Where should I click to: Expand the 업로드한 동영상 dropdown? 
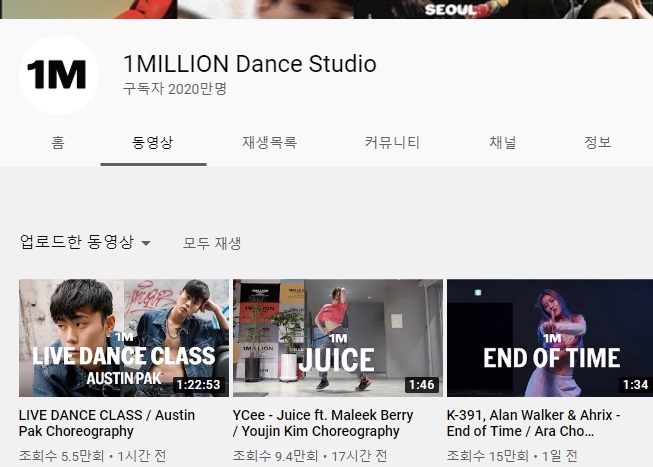85,242
